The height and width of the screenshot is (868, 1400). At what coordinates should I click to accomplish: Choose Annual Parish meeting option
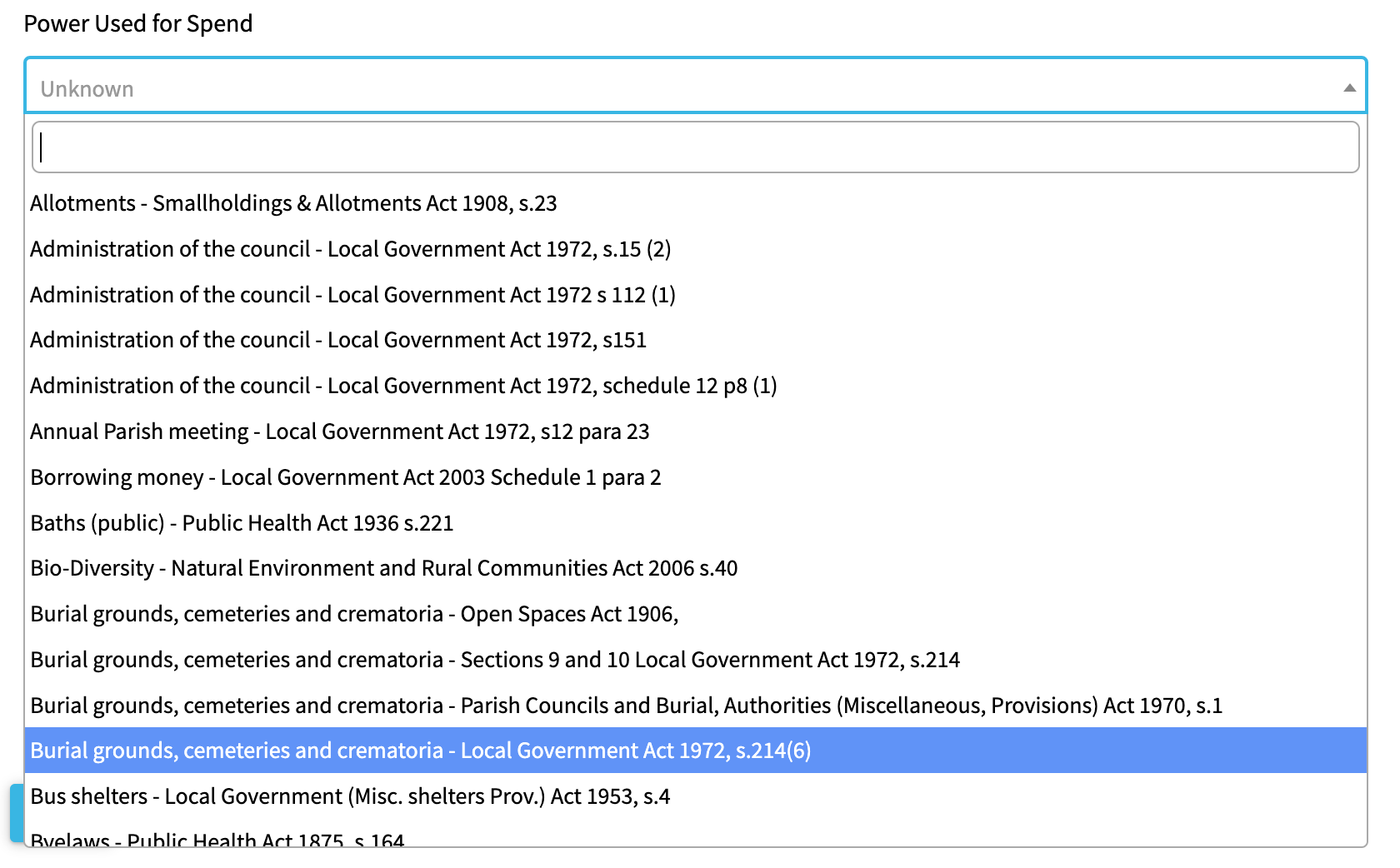tap(339, 432)
